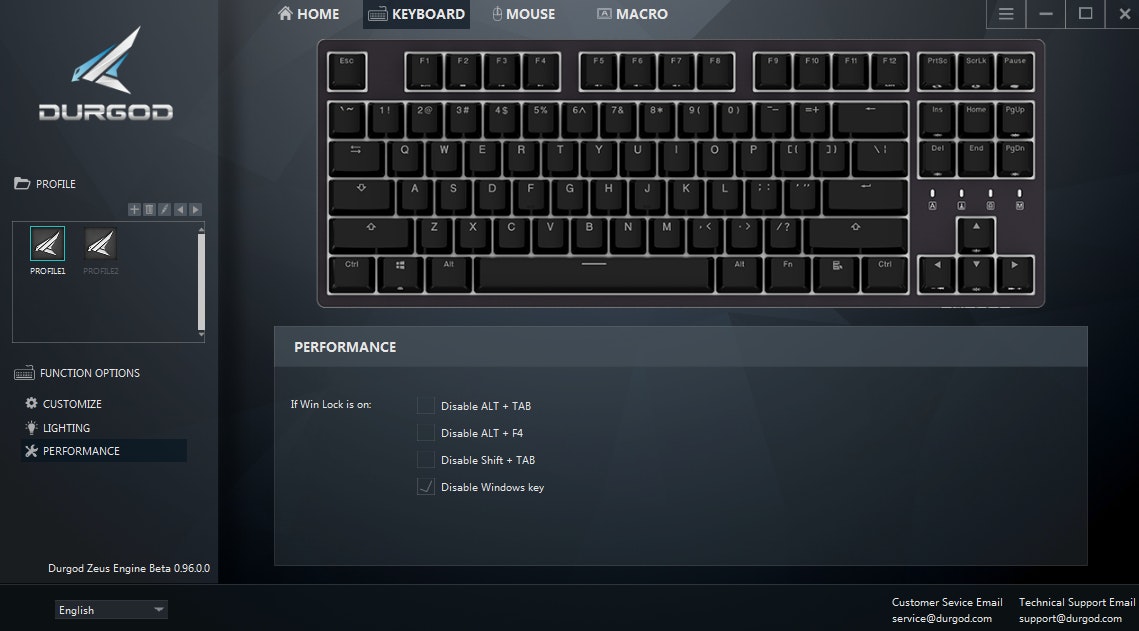Open the English language dropdown
The height and width of the screenshot is (631, 1139).
pyautogui.click(x=111, y=610)
